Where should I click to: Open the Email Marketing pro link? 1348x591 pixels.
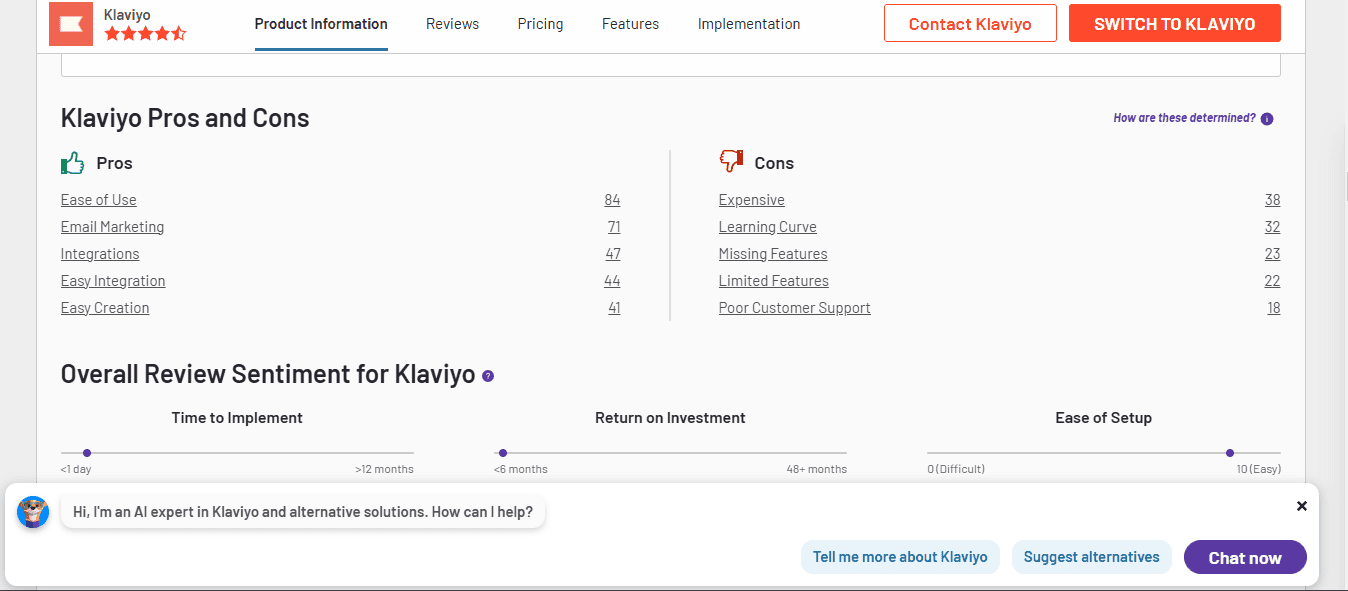(112, 227)
